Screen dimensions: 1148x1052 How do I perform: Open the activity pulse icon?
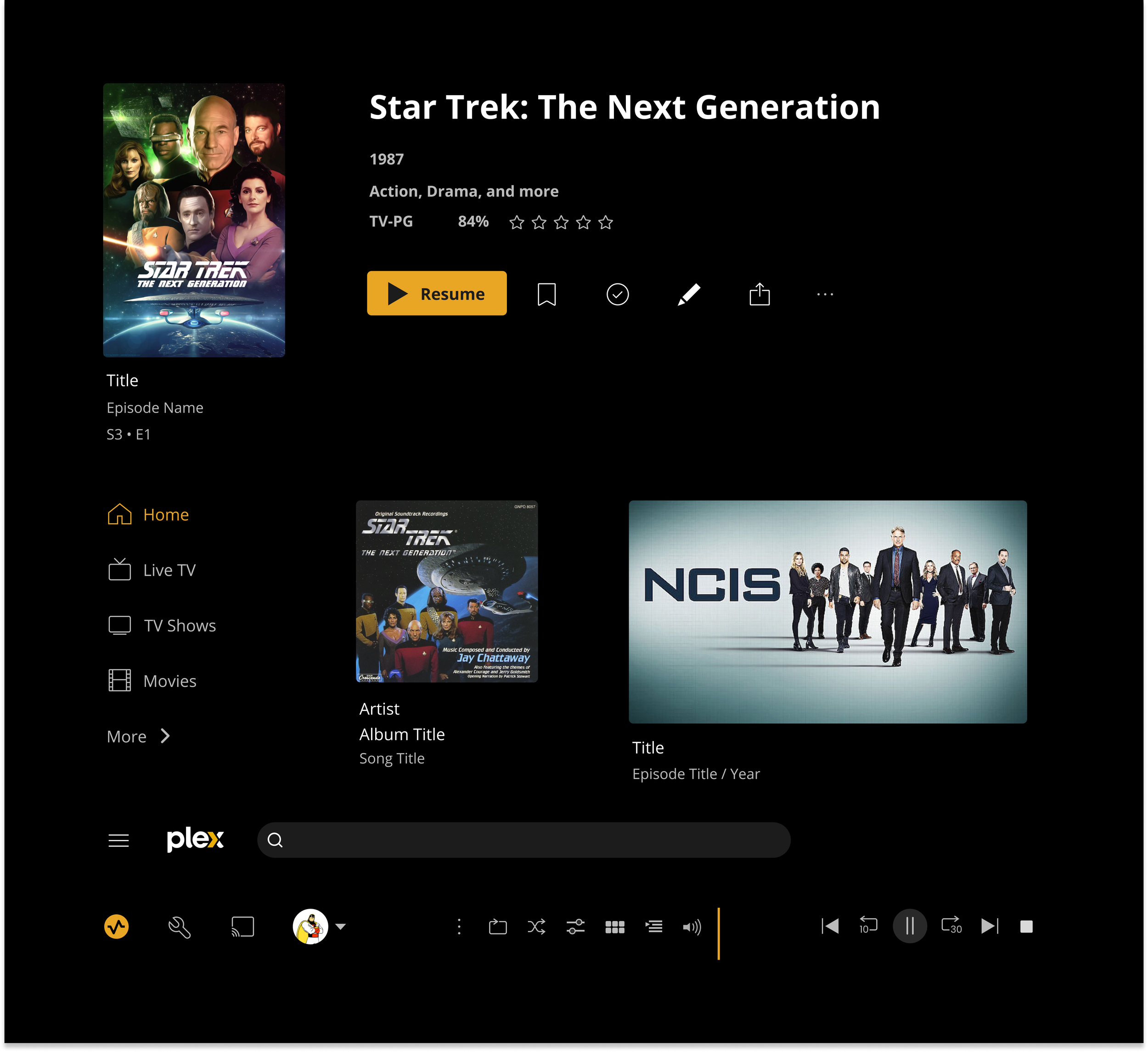(116, 927)
